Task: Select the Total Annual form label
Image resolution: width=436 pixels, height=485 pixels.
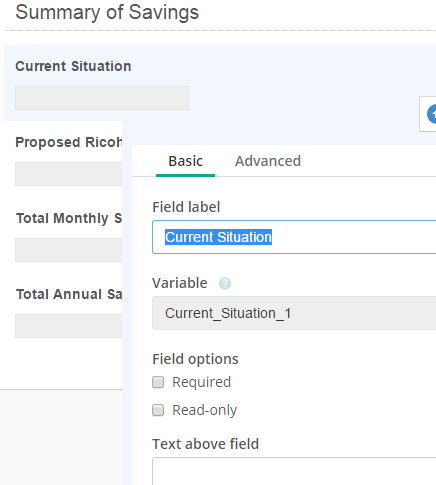Action: [x=69, y=294]
